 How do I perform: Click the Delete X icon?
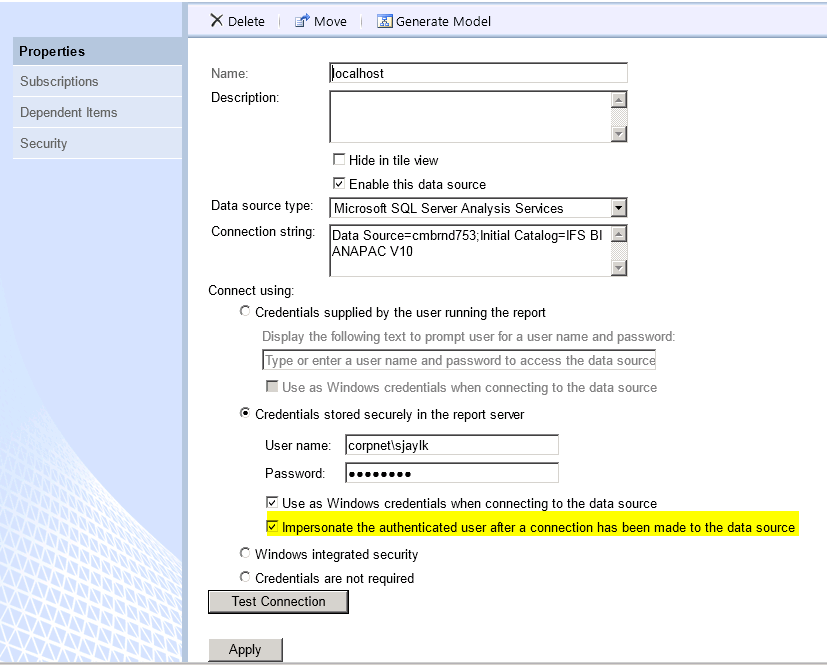216,21
